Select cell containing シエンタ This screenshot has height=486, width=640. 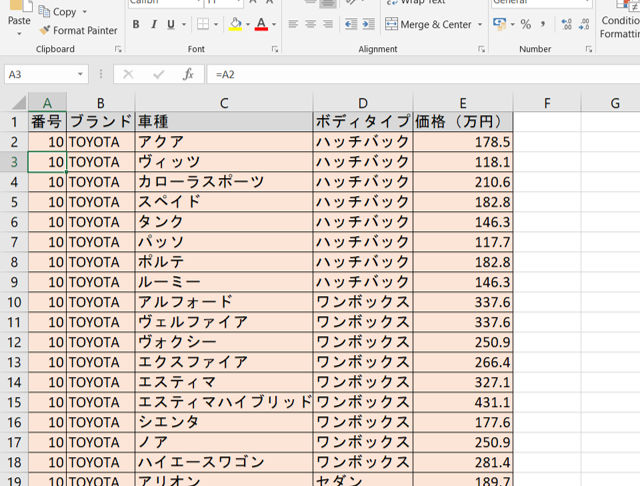point(224,422)
